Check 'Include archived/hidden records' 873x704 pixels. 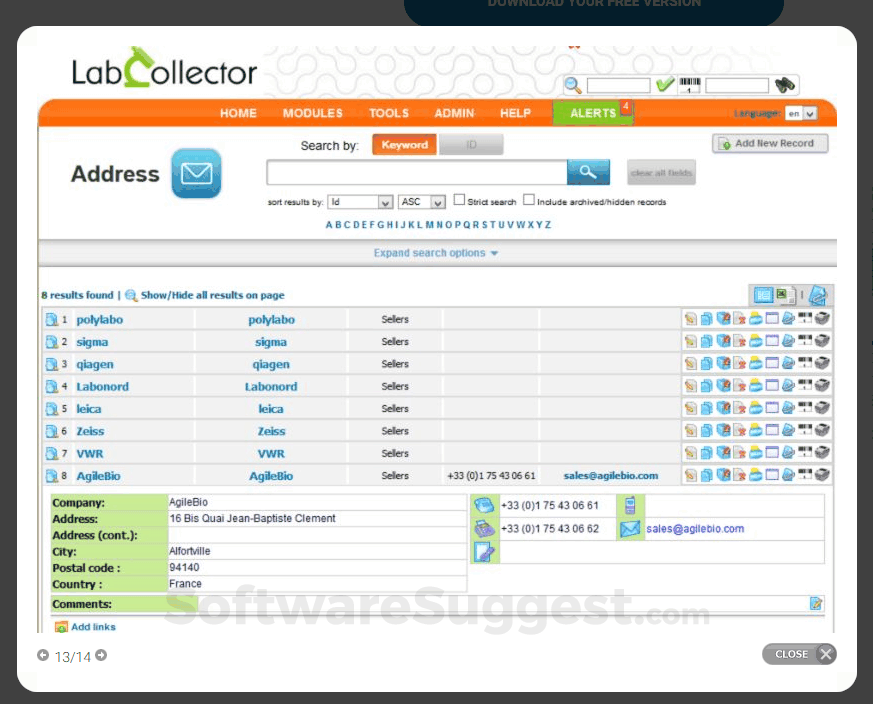529,198
